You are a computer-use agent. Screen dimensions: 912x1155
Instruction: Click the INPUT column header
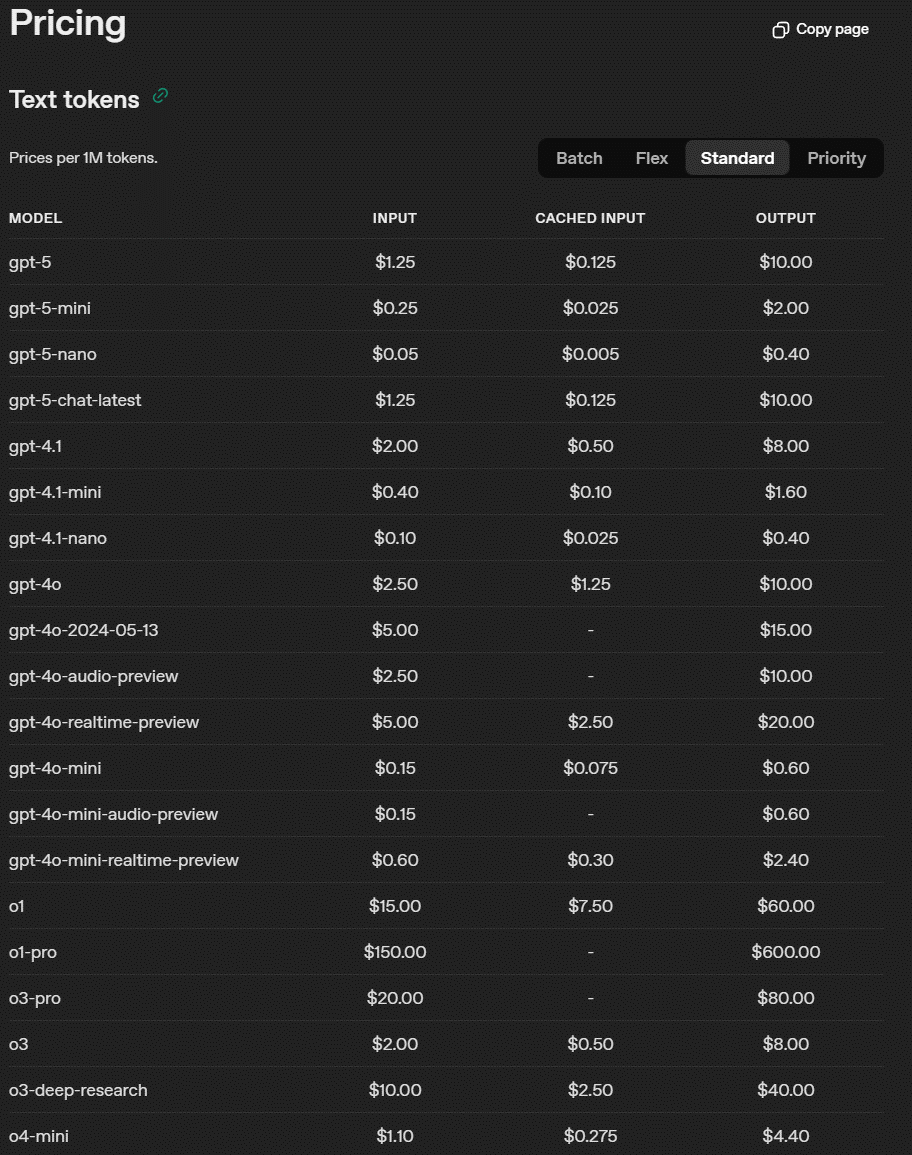(x=395, y=218)
